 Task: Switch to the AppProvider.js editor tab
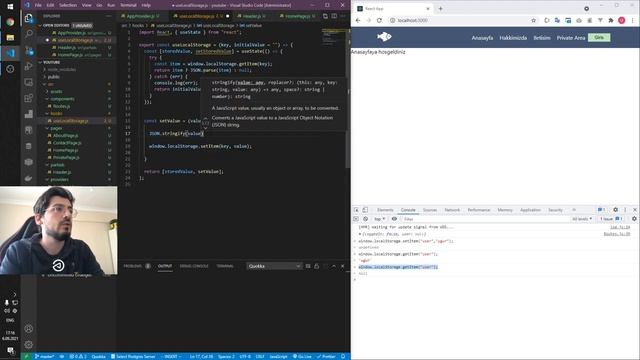click(140, 16)
